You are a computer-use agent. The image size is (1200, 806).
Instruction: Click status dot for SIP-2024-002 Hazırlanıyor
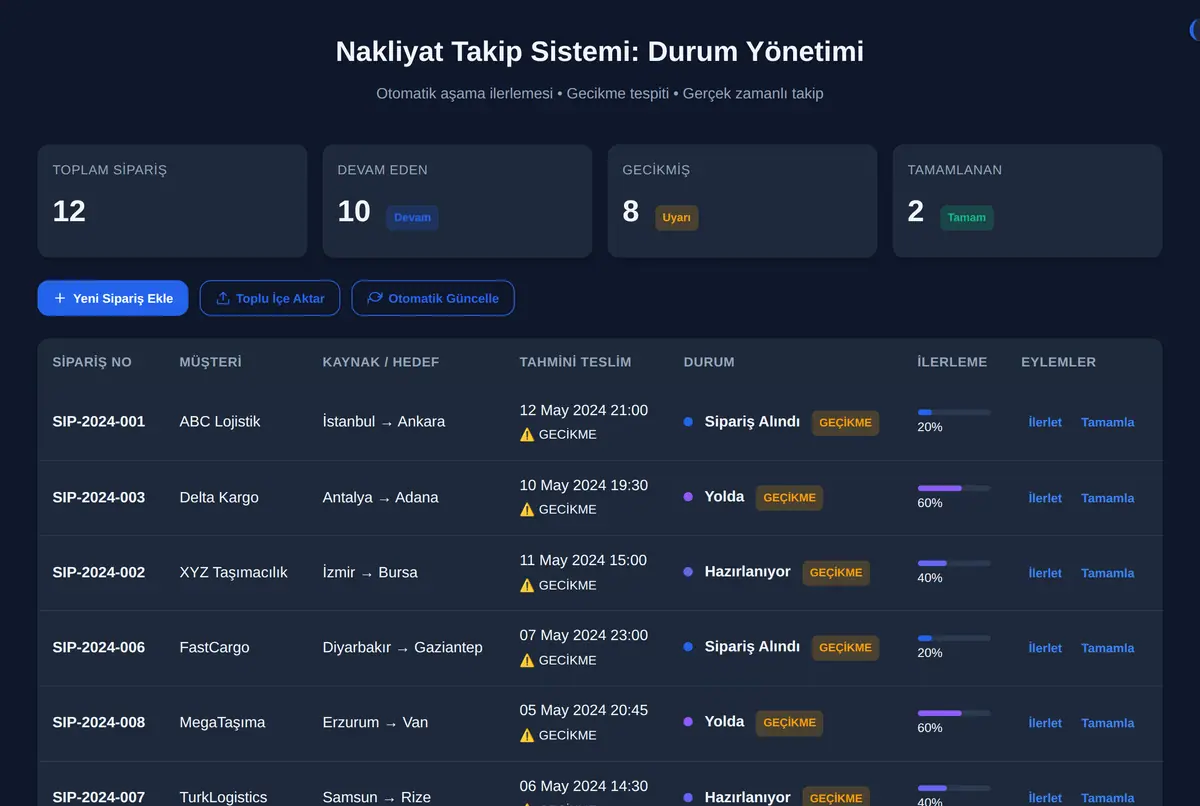point(688,572)
